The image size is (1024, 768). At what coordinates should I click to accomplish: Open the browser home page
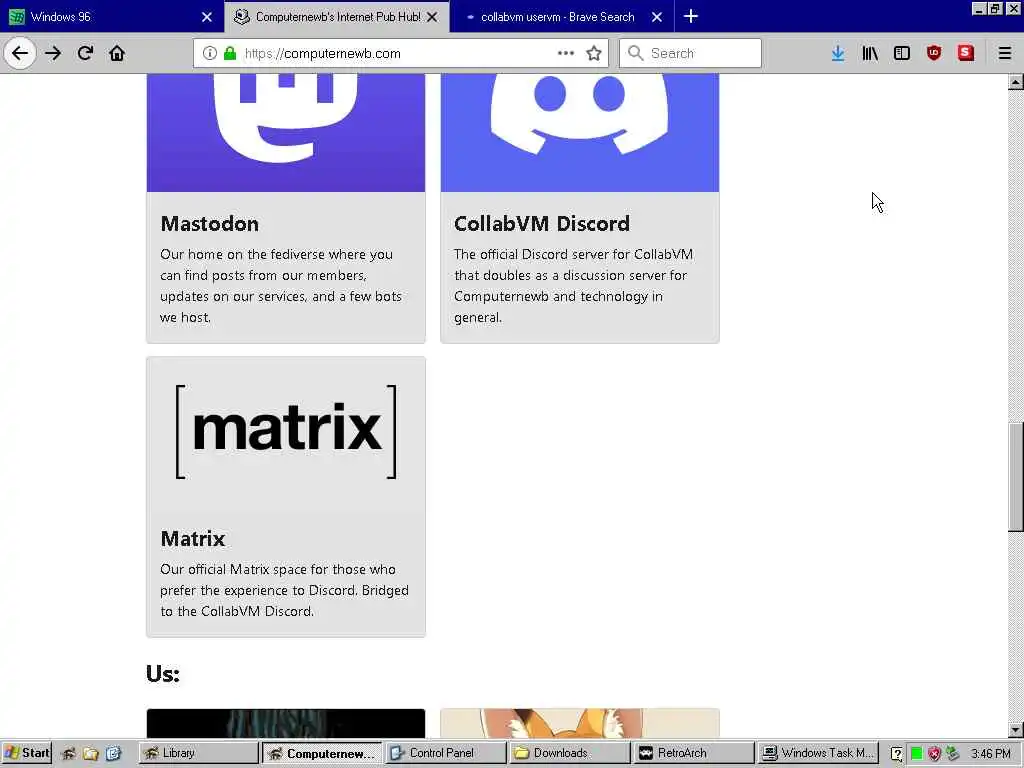pos(117,53)
